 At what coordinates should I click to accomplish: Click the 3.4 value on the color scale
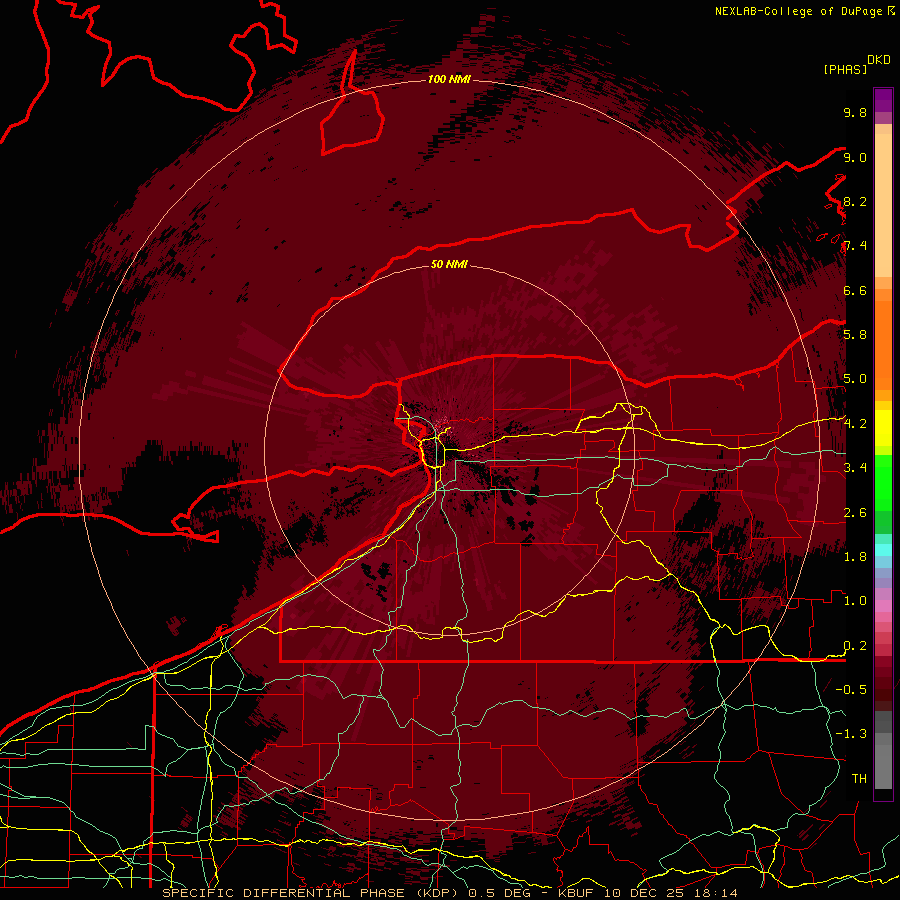point(855,467)
